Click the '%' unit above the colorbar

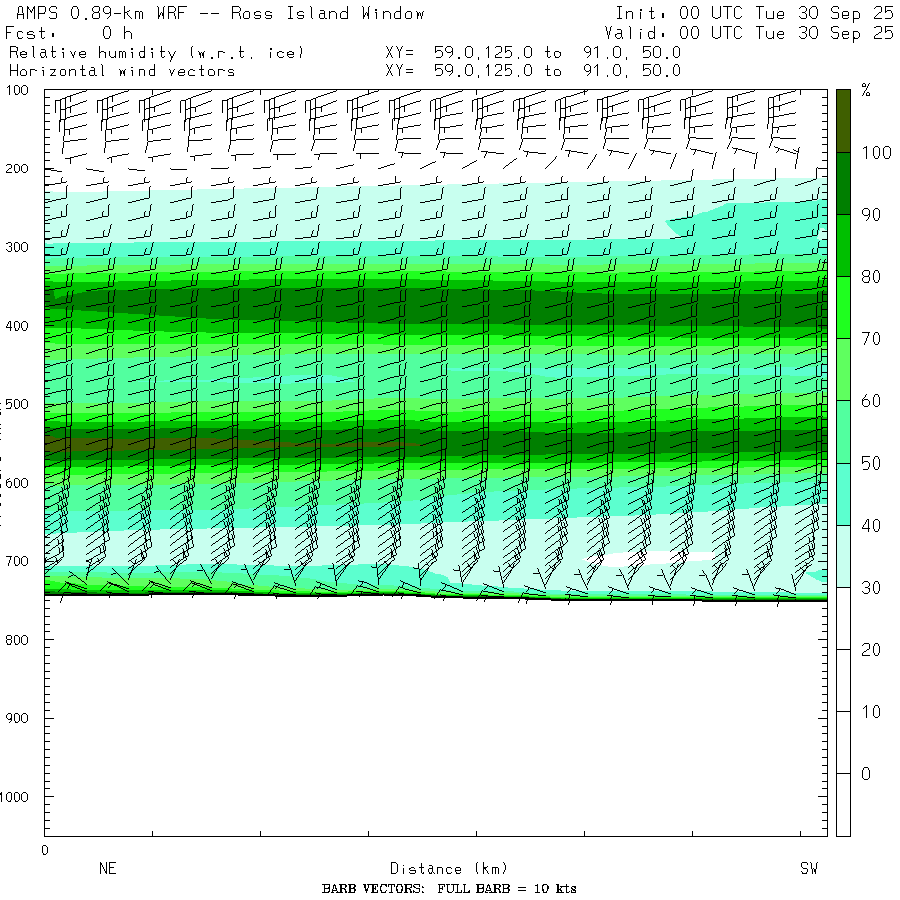(x=866, y=90)
